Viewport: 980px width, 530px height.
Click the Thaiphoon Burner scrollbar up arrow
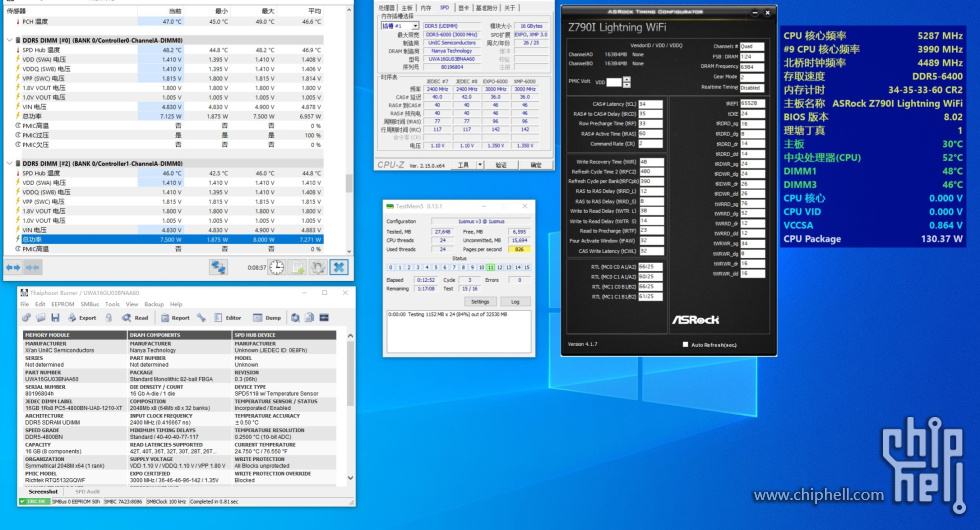click(x=350, y=336)
